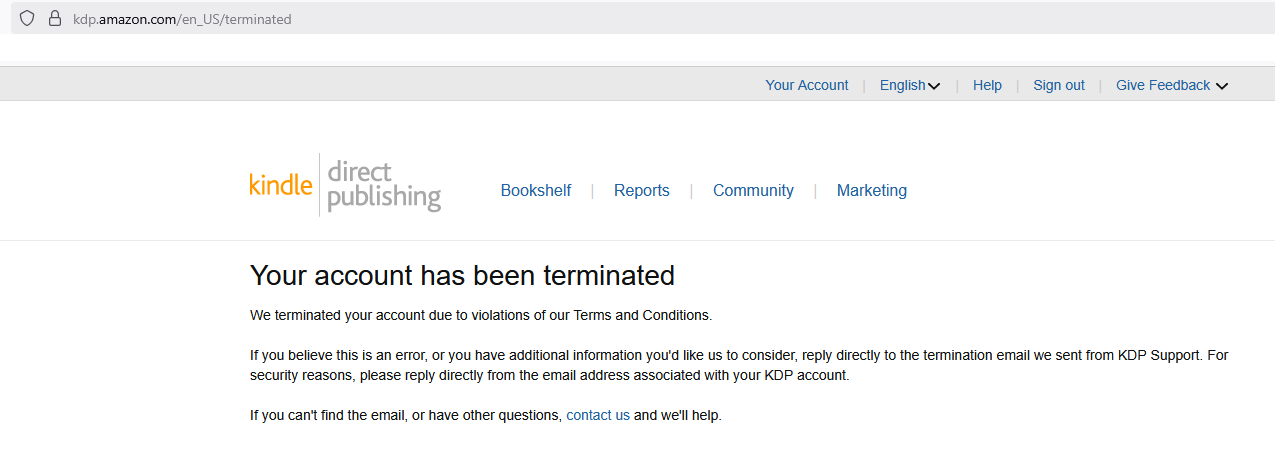Go to the Community section

point(753,191)
